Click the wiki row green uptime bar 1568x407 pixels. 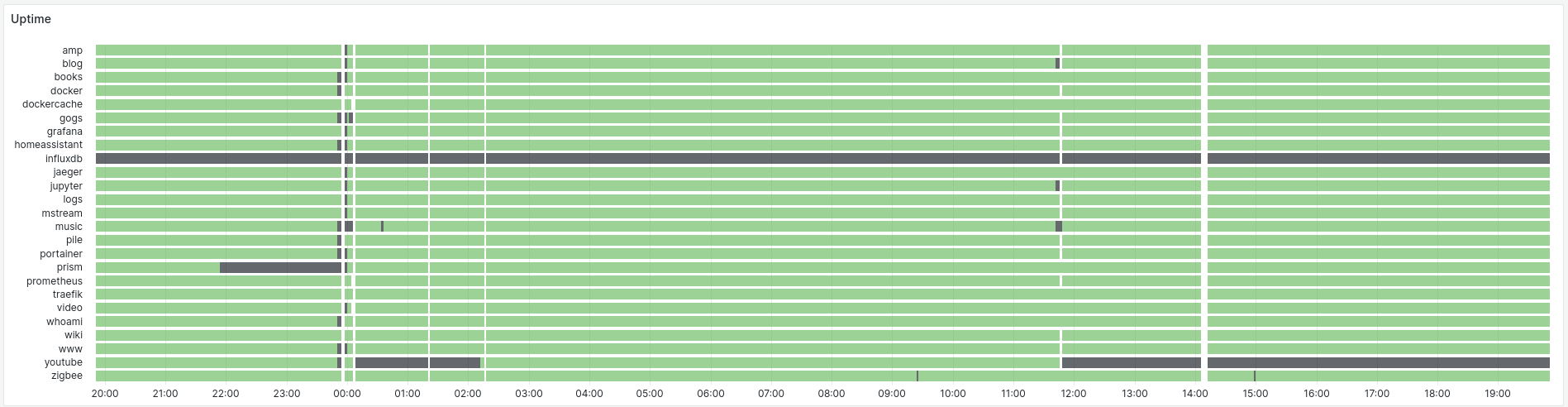(x=822, y=335)
